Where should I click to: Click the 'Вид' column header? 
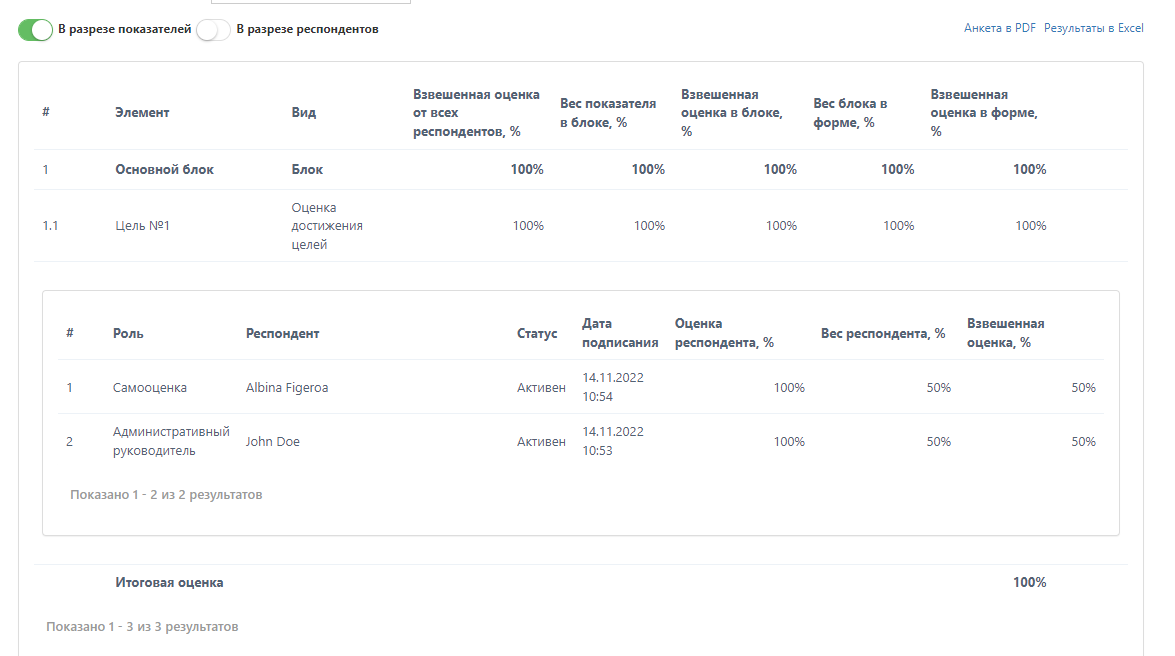tap(303, 112)
